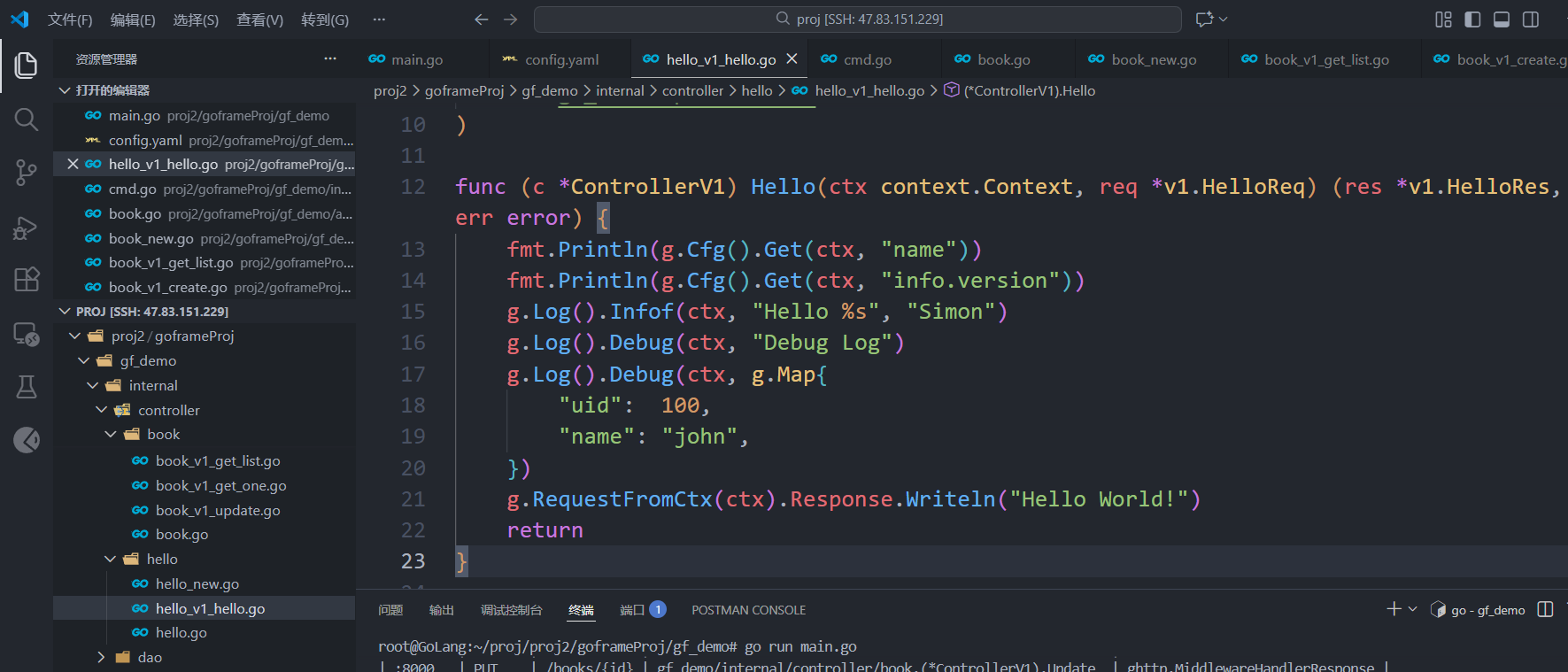This screenshot has height=672, width=1568.
Task: Switch to the config.yaml editor tab
Action: [x=561, y=59]
